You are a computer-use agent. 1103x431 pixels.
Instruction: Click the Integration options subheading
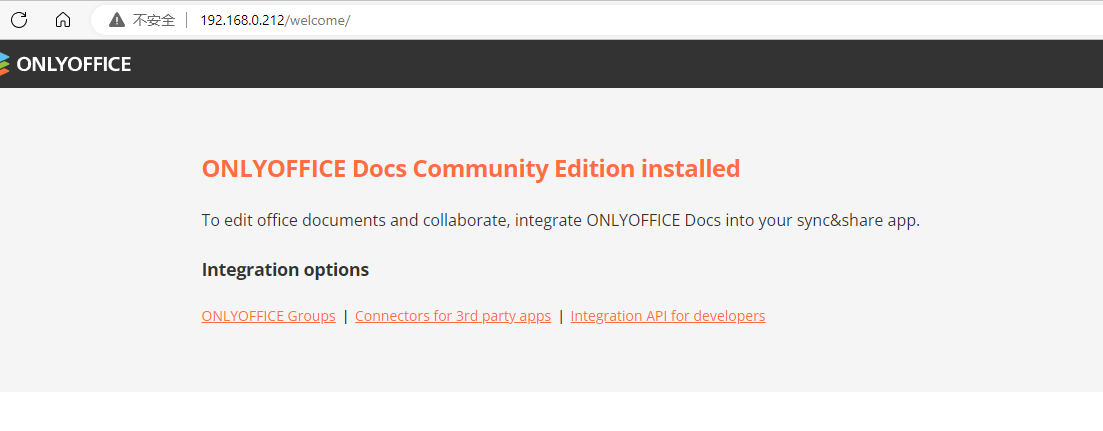pos(285,270)
